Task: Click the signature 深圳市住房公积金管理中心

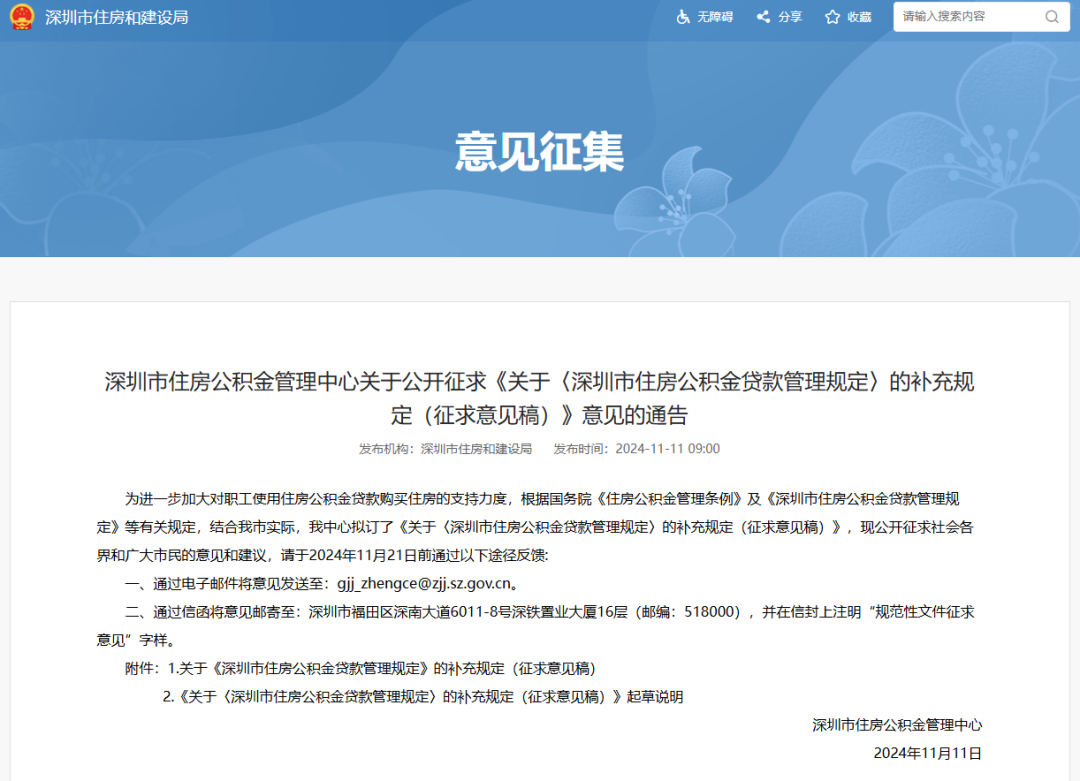Action: click(897, 725)
